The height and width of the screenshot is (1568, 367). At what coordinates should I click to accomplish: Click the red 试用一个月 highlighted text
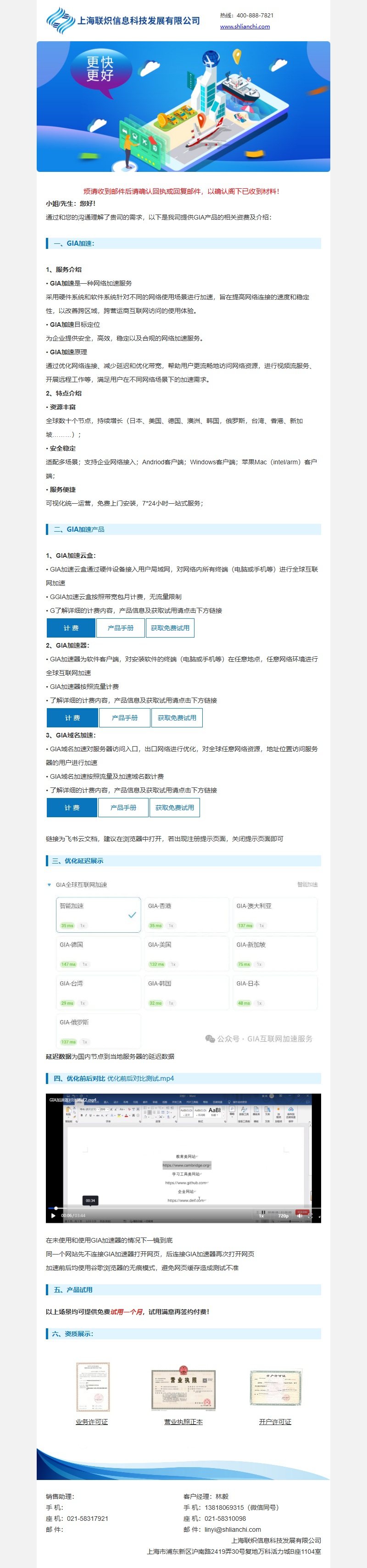pos(127,1312)
